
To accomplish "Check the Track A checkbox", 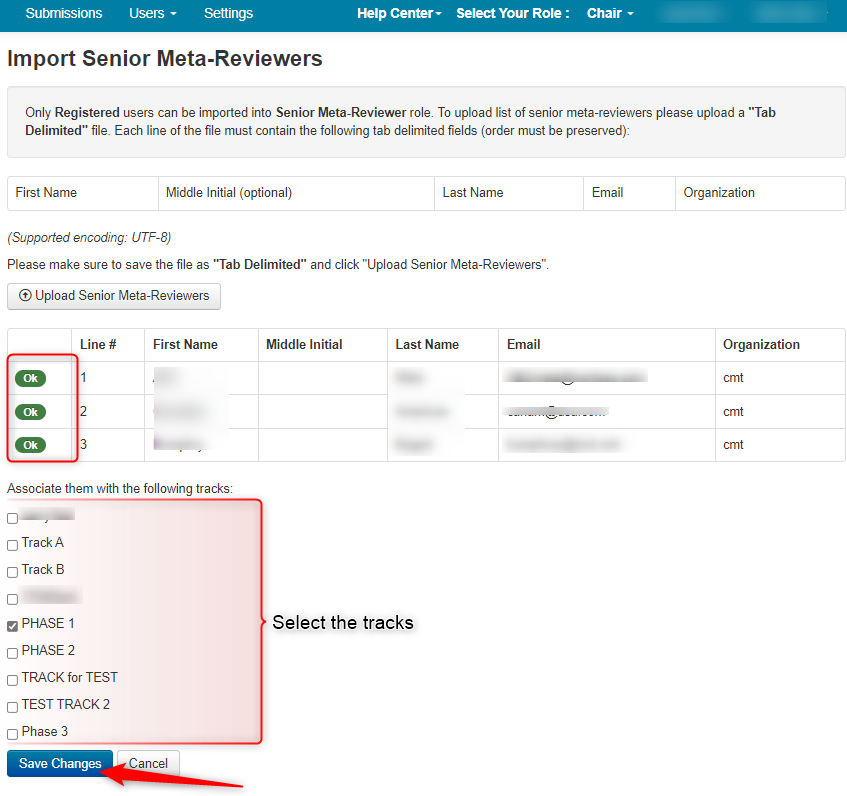I will pyautogui.click(x=12, y=545).
